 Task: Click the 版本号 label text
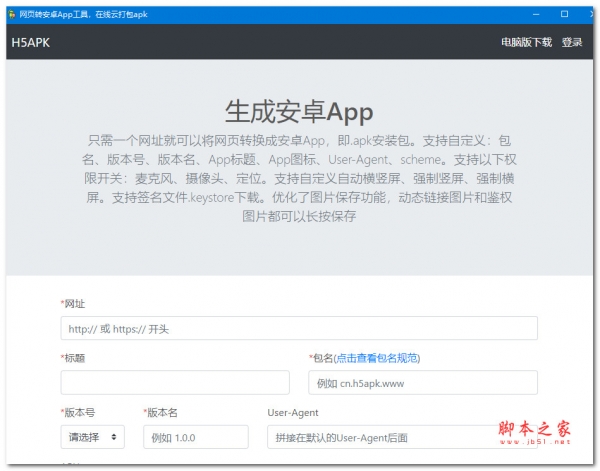(x=78, y=412)
